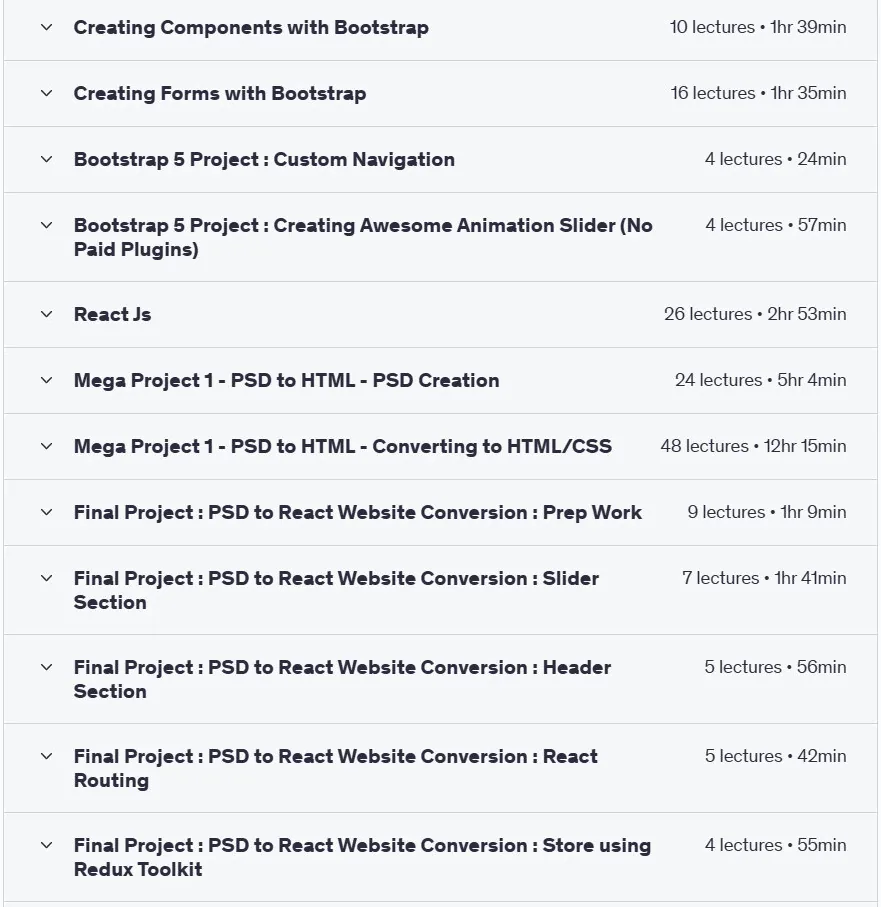
Task: Expand Custom Navigation project chevron
Action: pos(47,159)
